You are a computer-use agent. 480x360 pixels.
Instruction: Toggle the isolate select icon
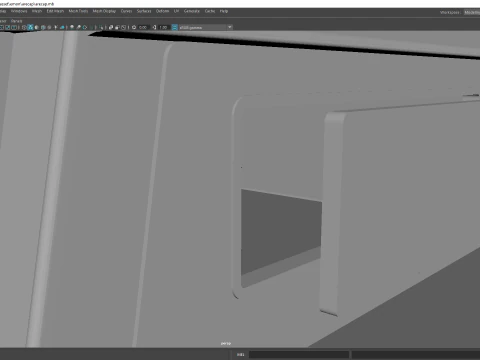pos(101,27)
